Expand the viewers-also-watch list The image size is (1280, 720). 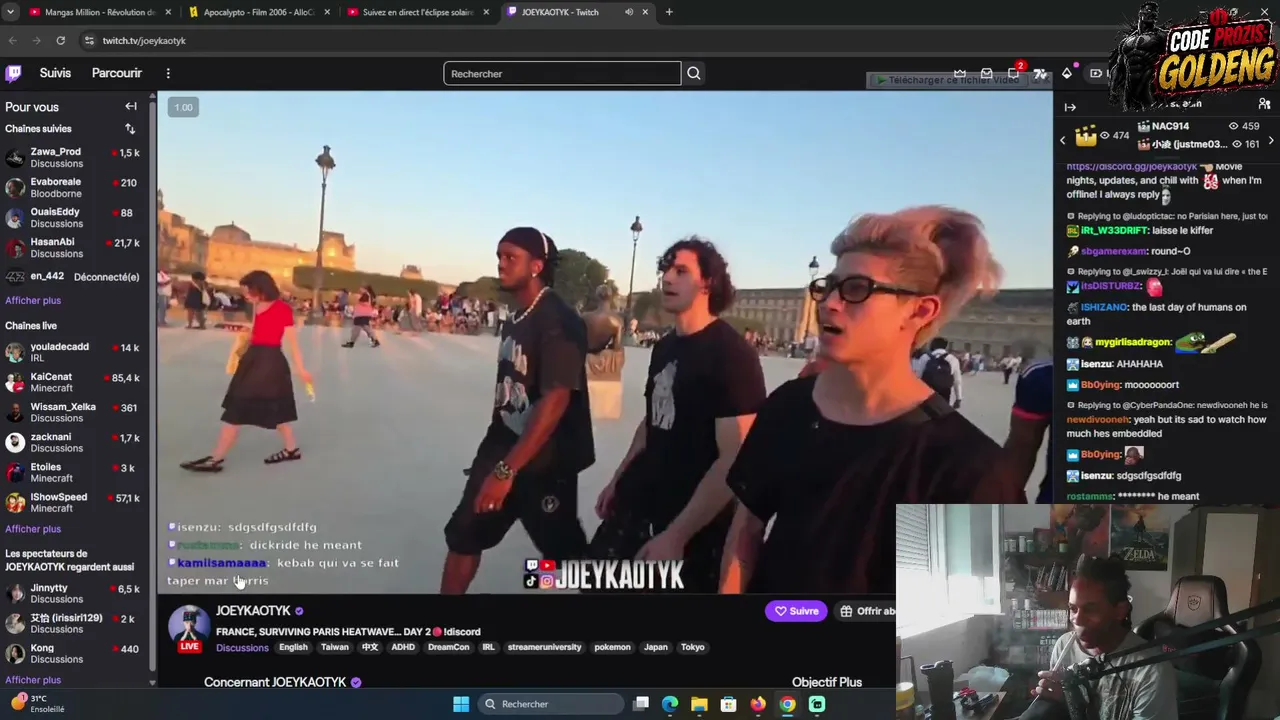[x=33, y=680]
